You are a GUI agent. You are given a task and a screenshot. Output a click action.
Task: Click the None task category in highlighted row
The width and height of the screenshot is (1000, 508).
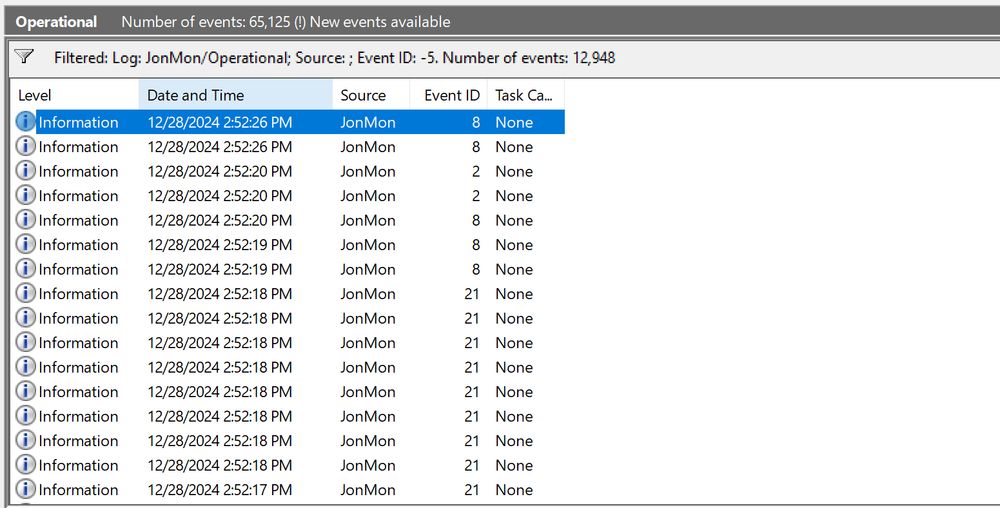[514, 122]
